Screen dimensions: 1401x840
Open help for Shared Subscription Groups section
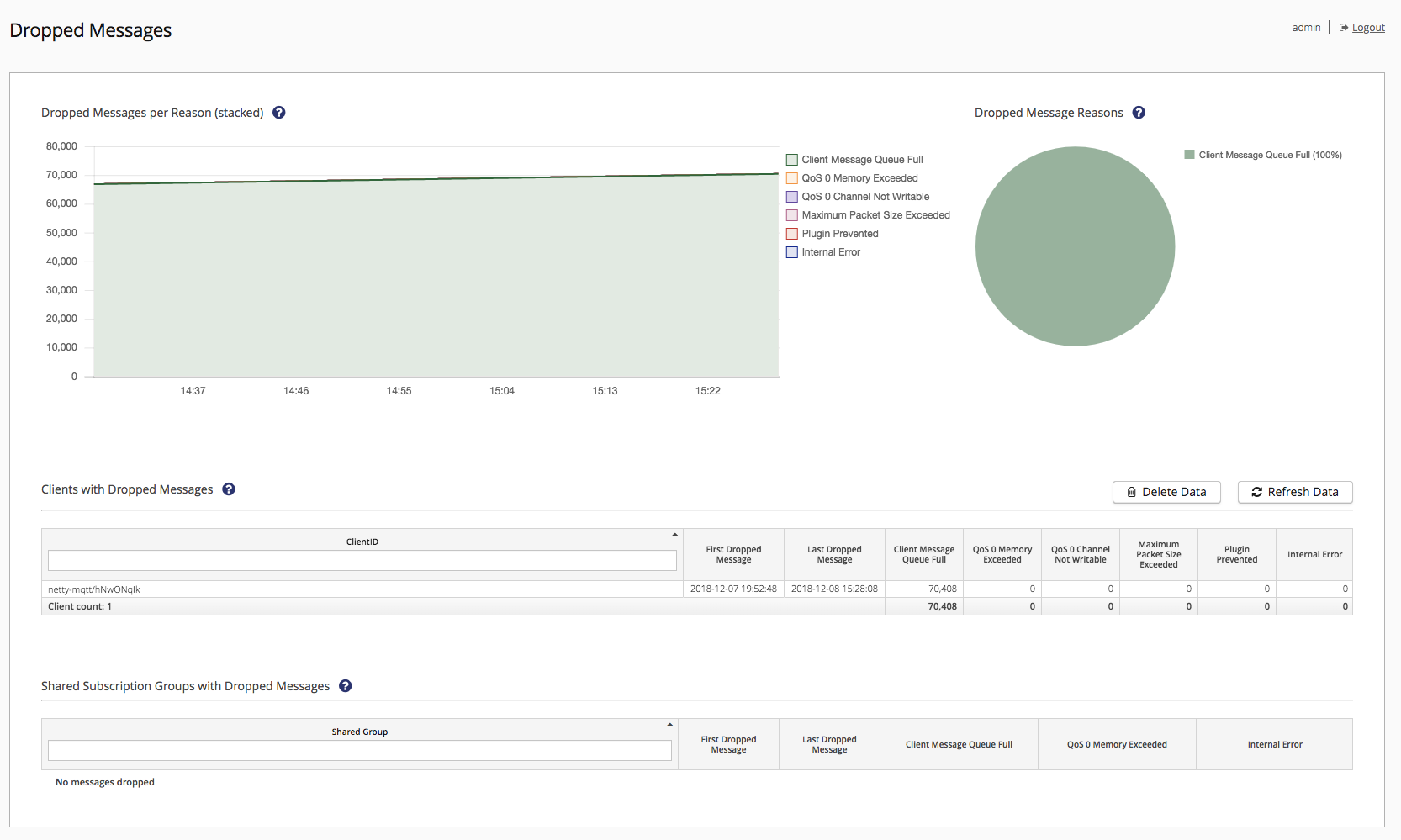(346, 686)
